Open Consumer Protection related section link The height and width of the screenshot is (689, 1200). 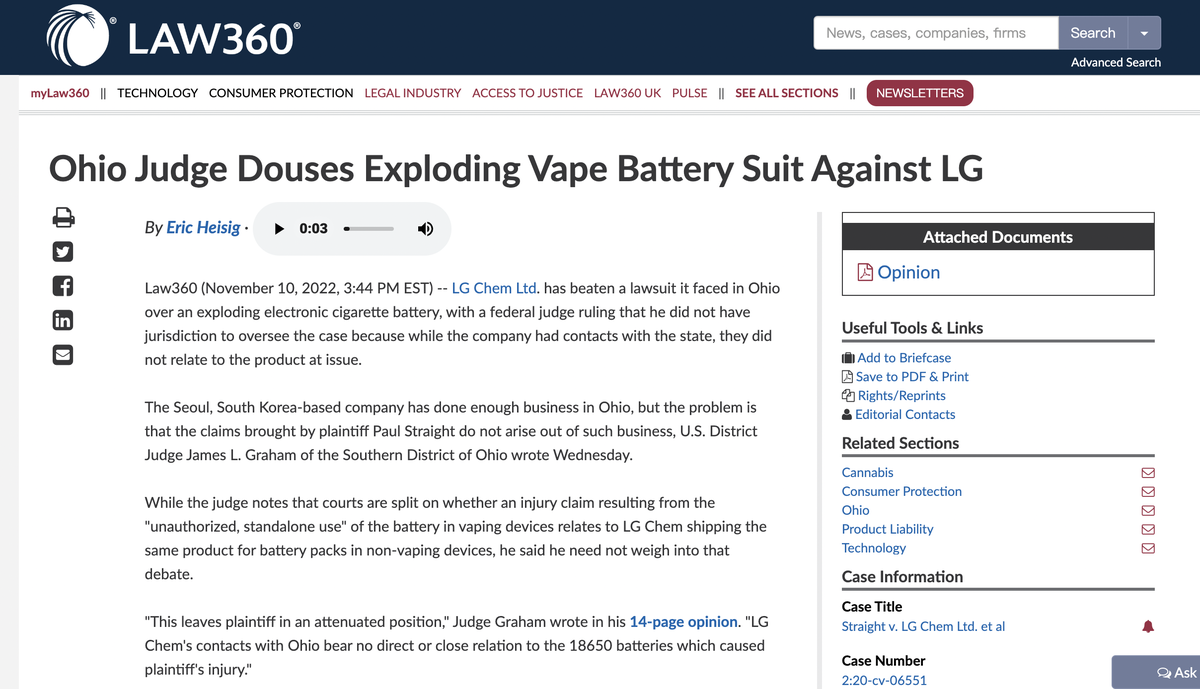pyautogui.click(x=902, y=491)
